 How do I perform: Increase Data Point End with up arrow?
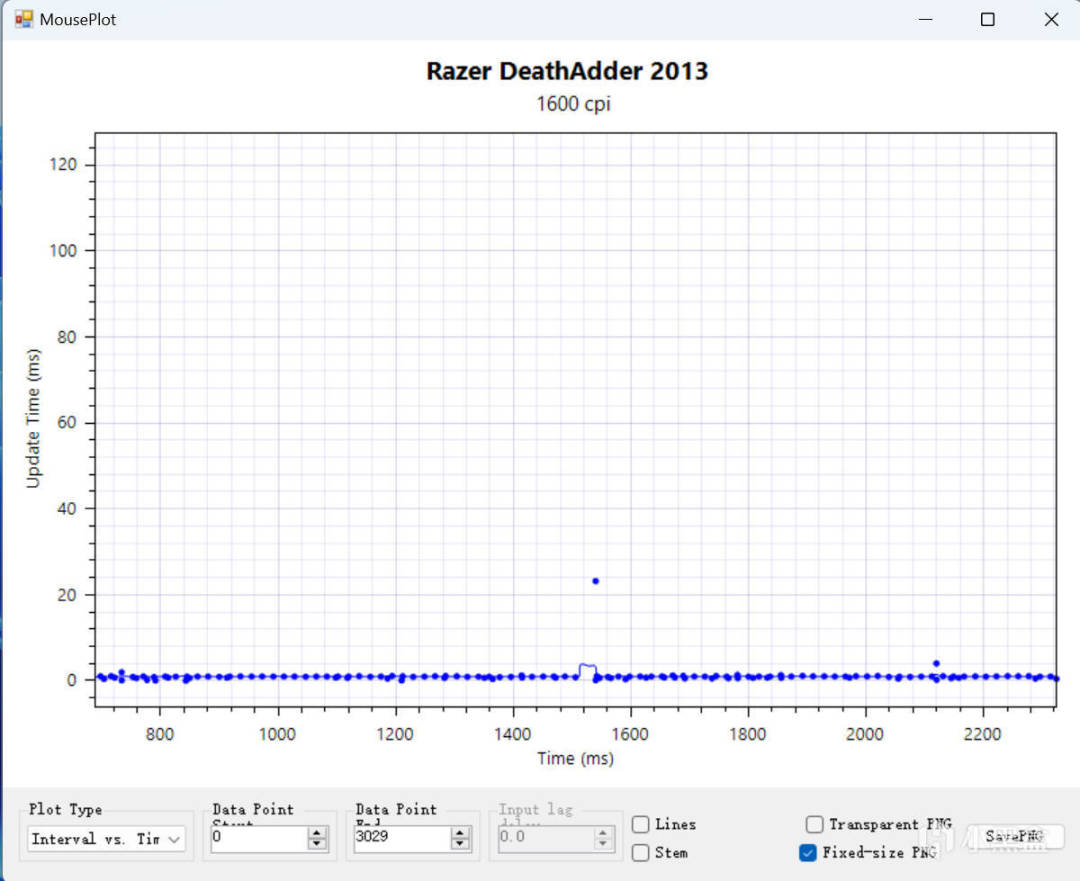pyautogui.click(x=460, y=833)
